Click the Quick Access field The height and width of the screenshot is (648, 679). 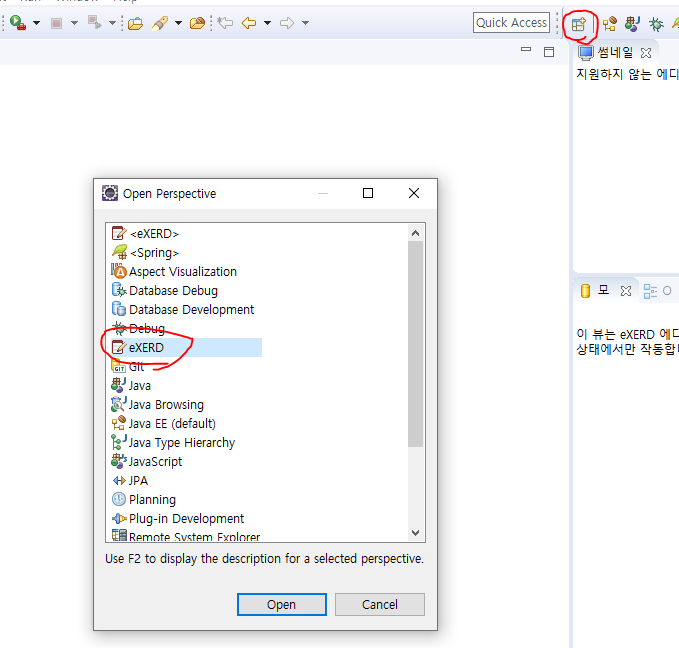coord(511,23)
